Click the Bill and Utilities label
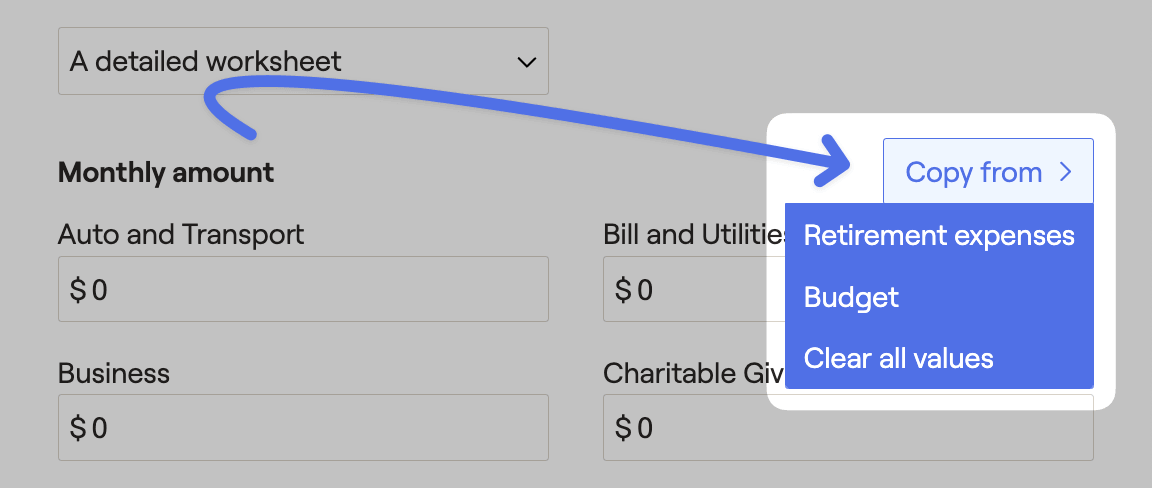 click(x=694, y=234)
